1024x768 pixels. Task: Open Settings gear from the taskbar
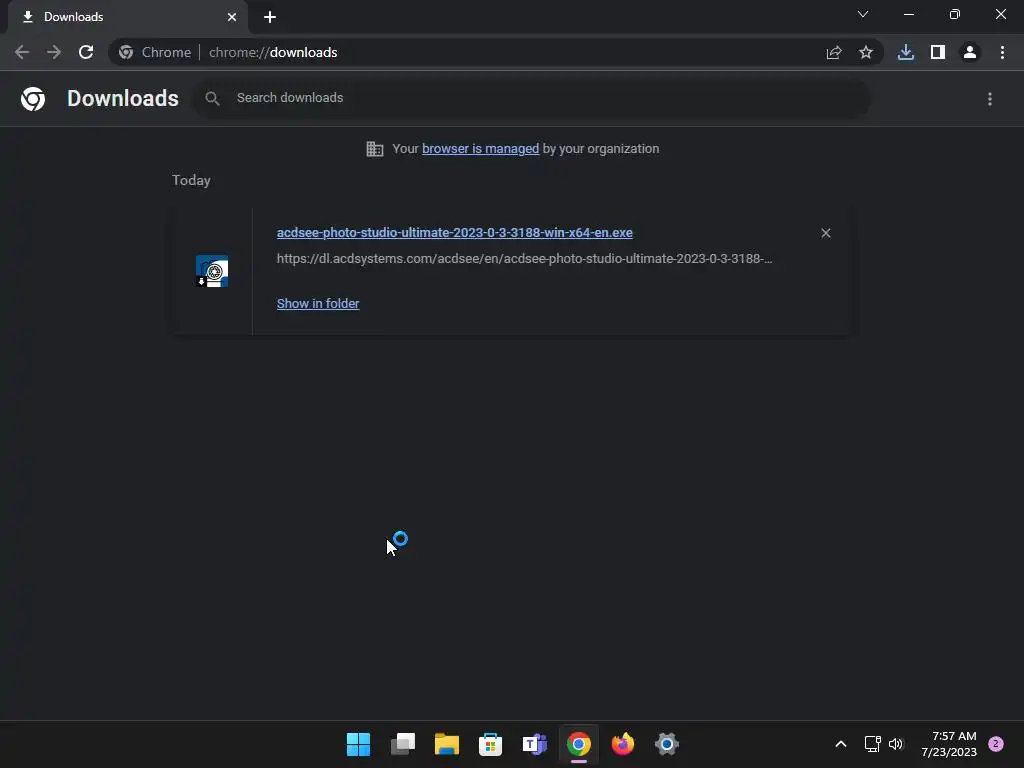[667, 744]
